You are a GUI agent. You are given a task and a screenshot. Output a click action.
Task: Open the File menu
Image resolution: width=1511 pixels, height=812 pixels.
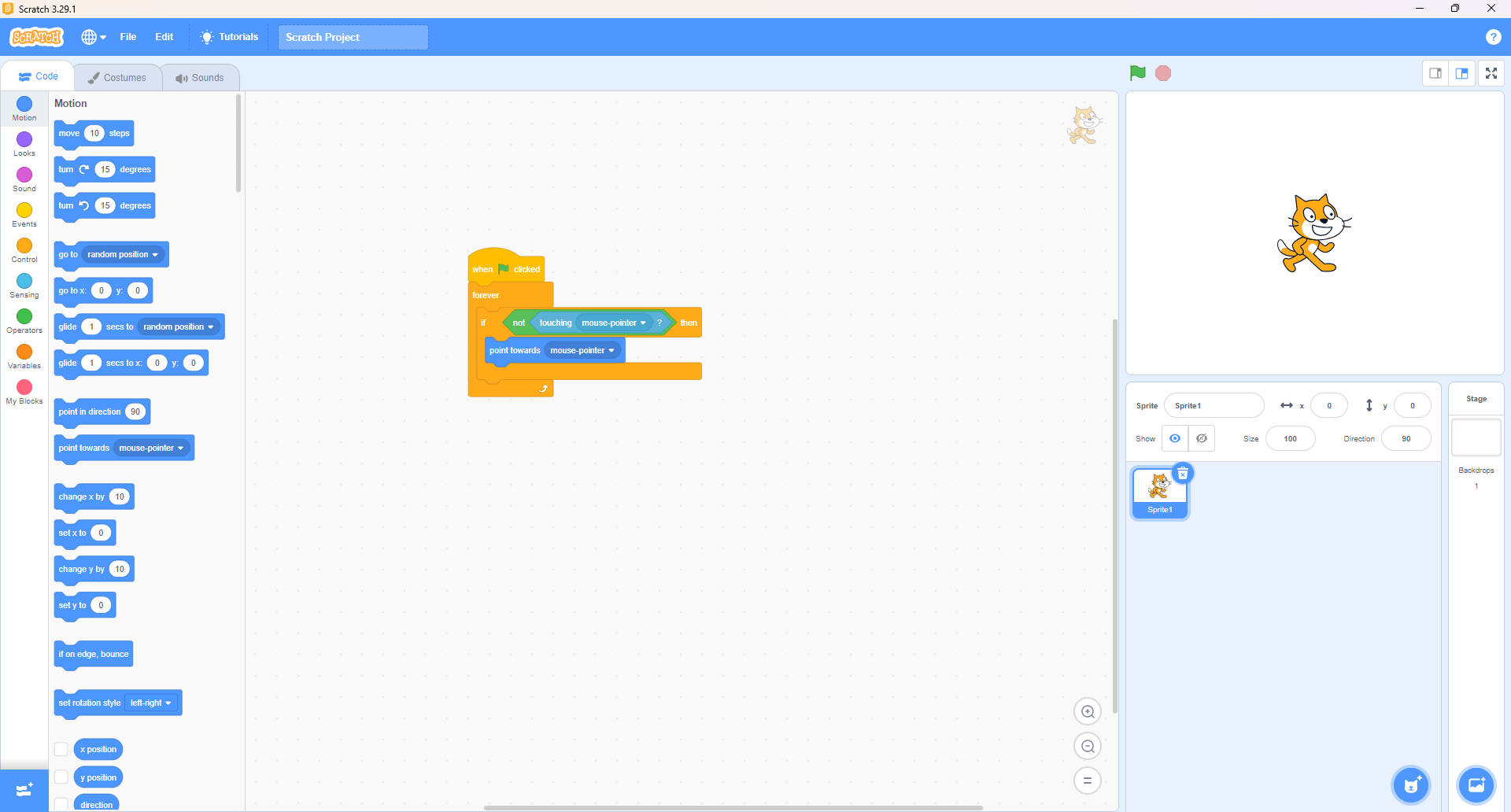point(128,37)
